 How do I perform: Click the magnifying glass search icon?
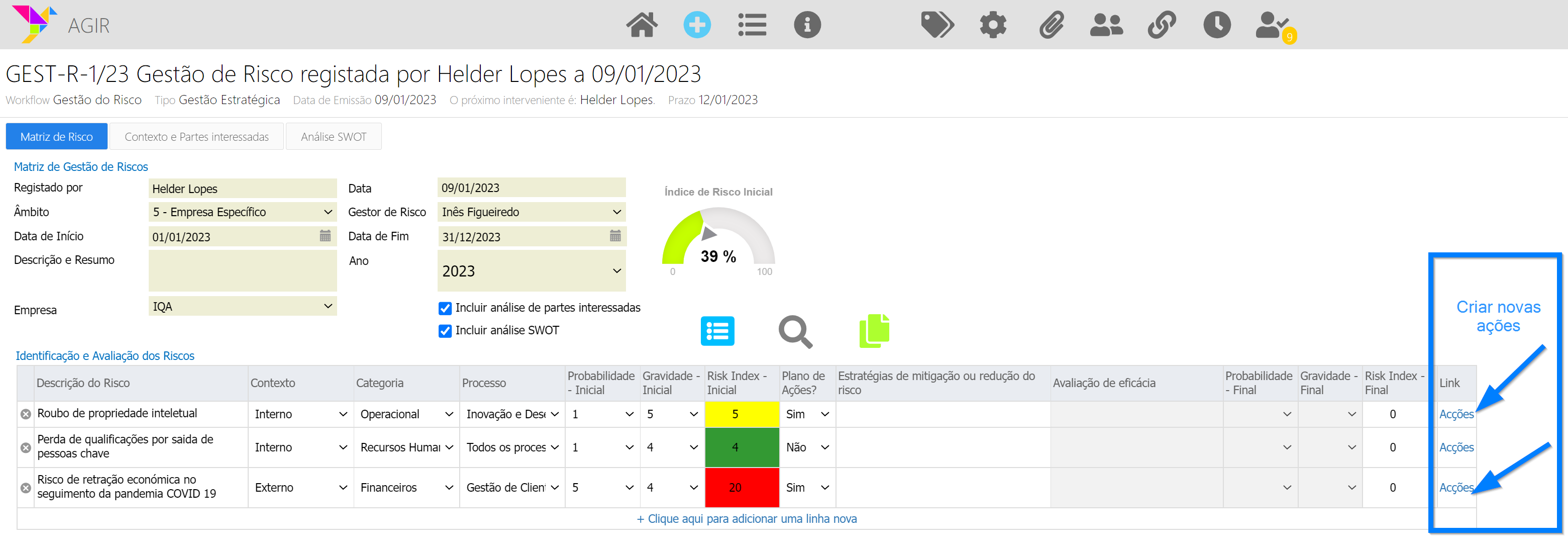pos(794,331)
